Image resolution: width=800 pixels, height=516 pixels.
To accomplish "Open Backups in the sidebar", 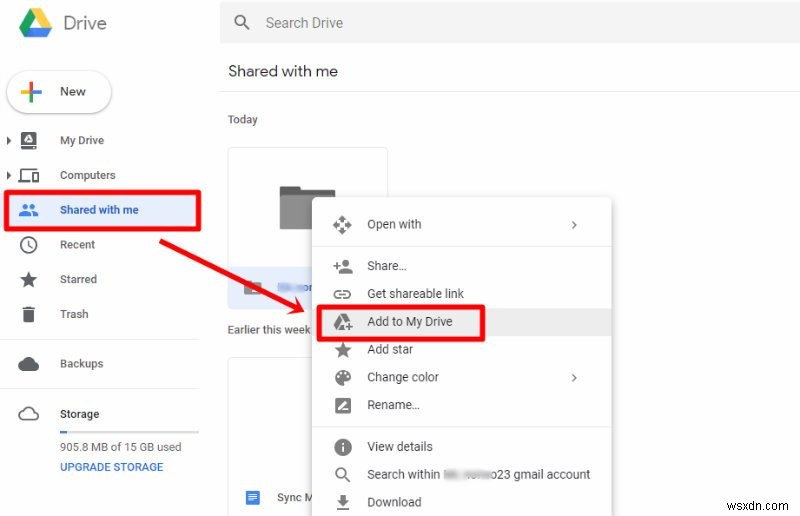I will [82, 364].
